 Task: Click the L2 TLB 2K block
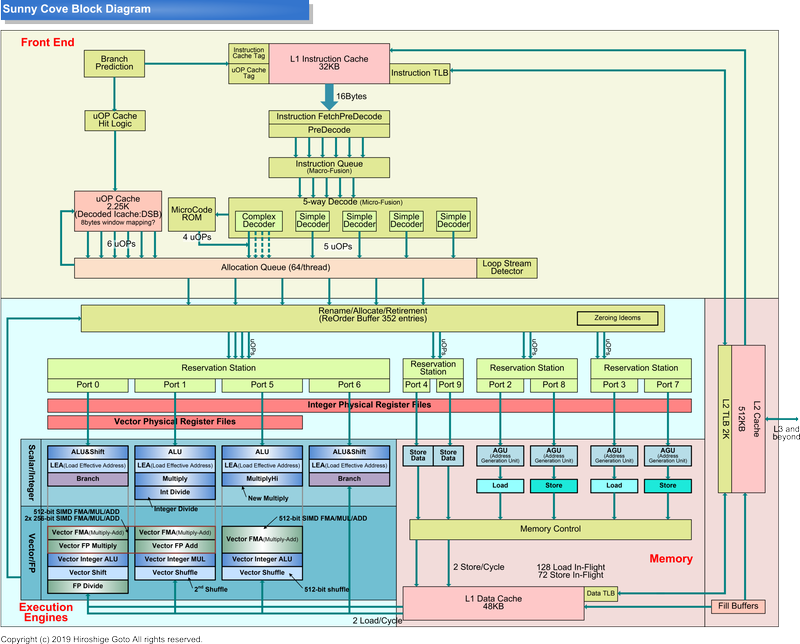tap(725, 419)
